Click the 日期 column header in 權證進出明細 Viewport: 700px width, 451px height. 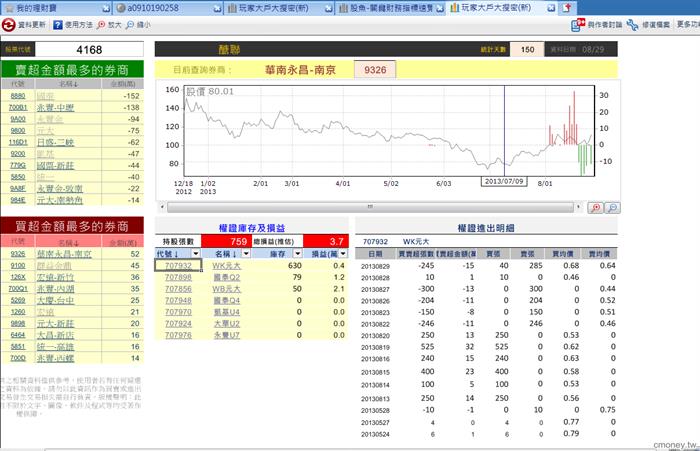375,254
